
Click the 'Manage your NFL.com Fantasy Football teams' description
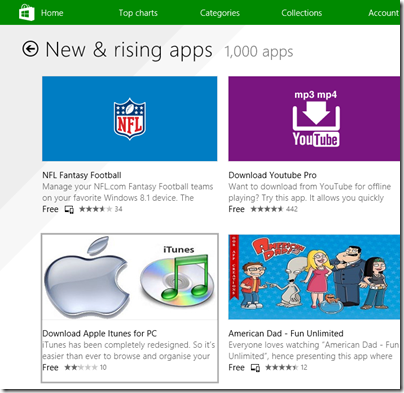click(x=128, y=192)
